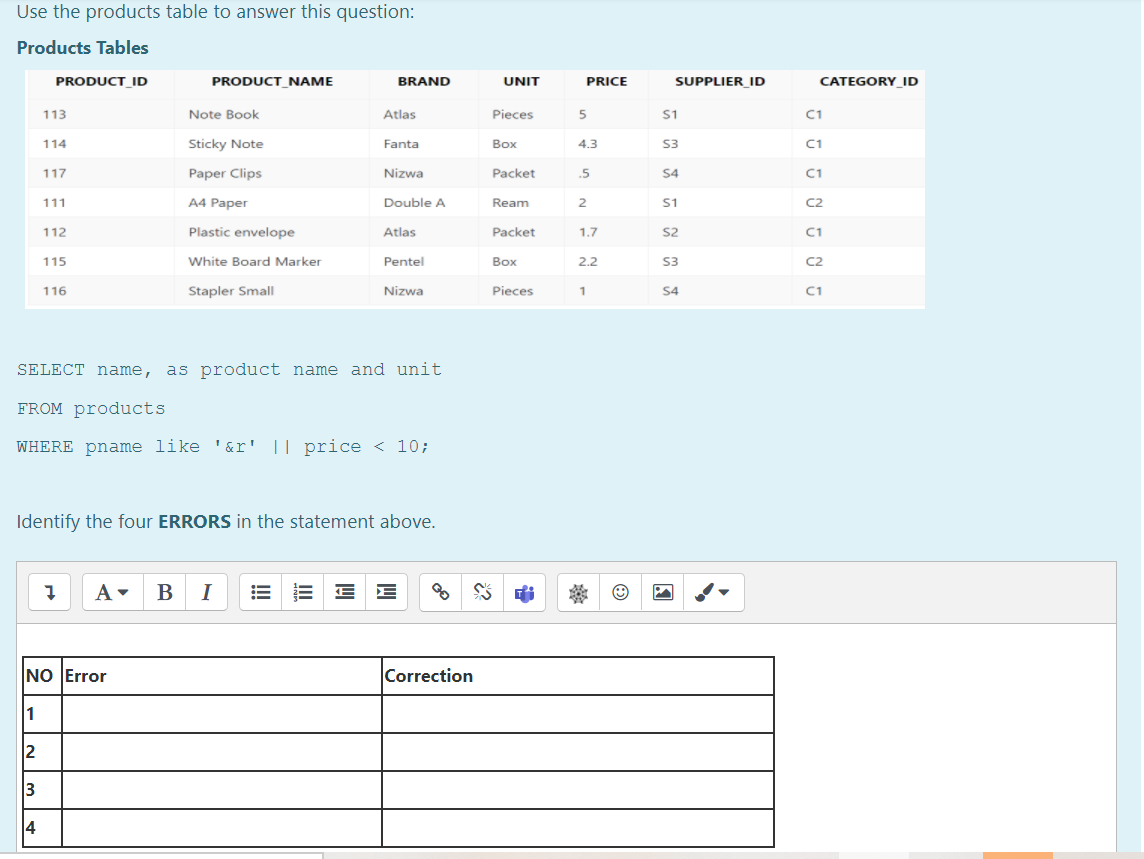
Task: Click the PRODUCT_NAME column header
Action: 272,82
